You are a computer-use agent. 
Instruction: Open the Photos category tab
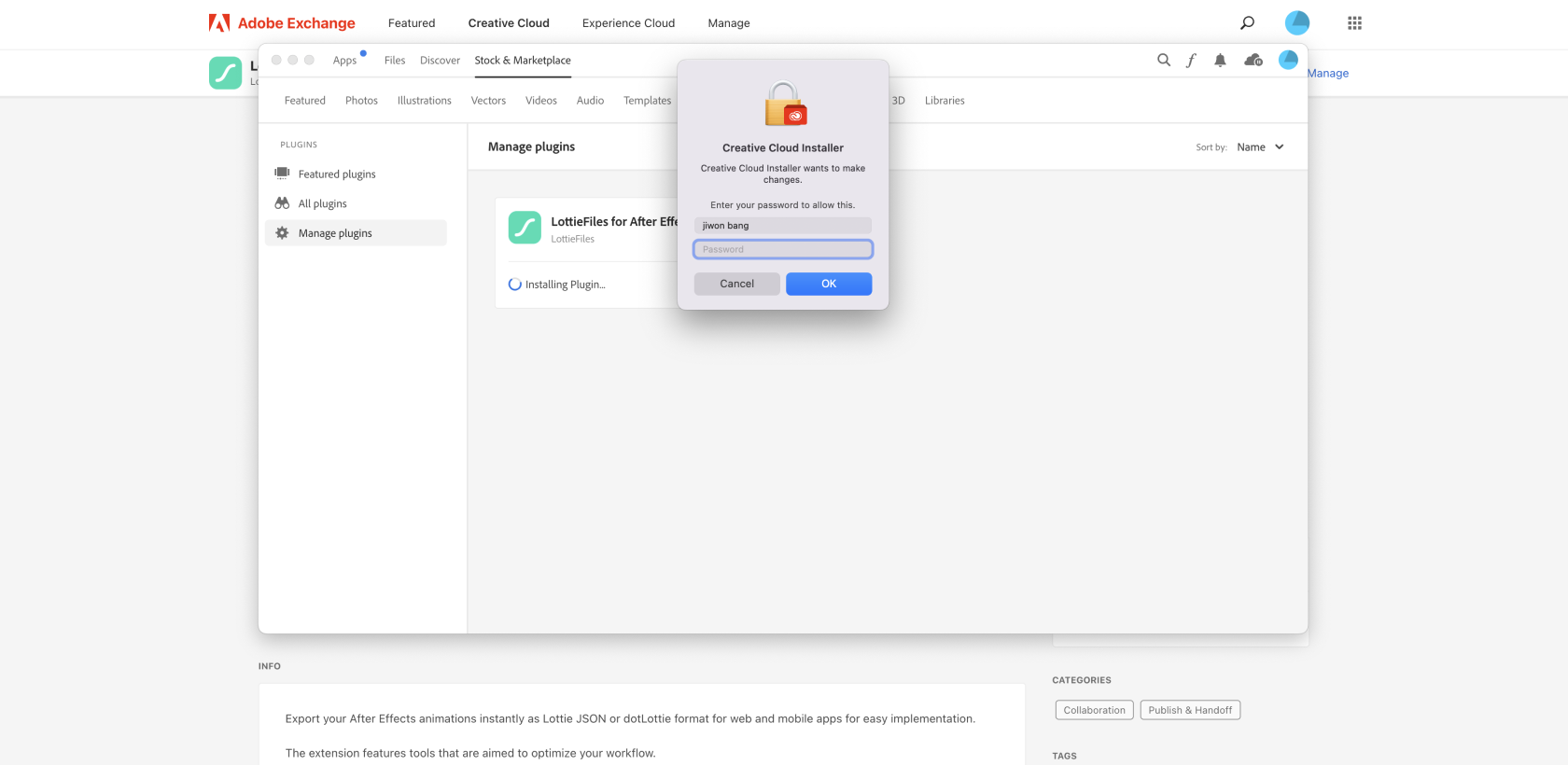click(361, 101)
